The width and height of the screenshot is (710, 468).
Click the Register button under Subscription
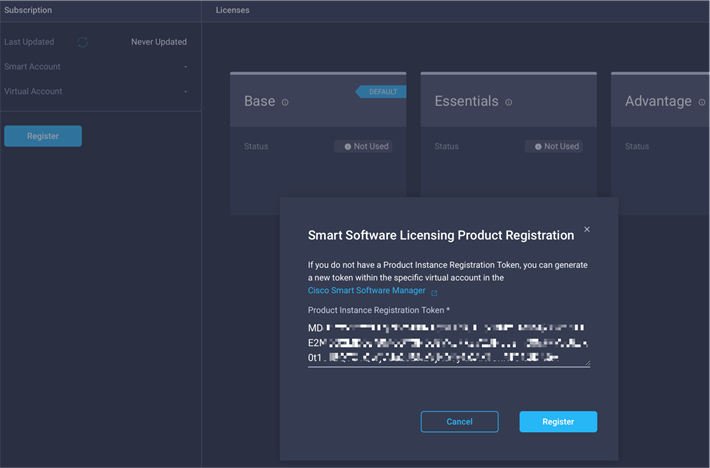(x=43, y=136)
